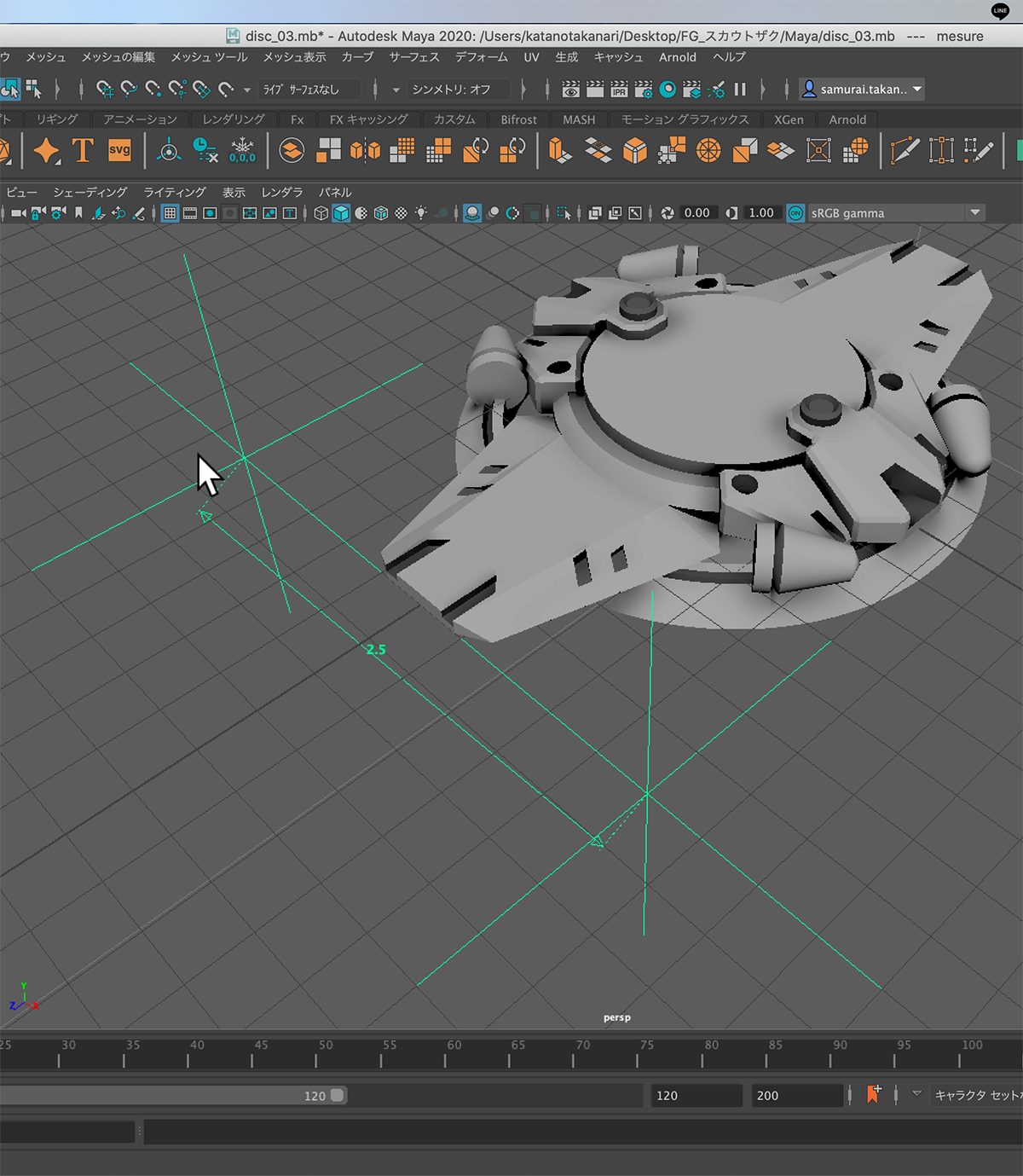Viewport: 1023px width, 1176px height.
Task: Click the Delete History shelf icon
Action: pos(205,150)
